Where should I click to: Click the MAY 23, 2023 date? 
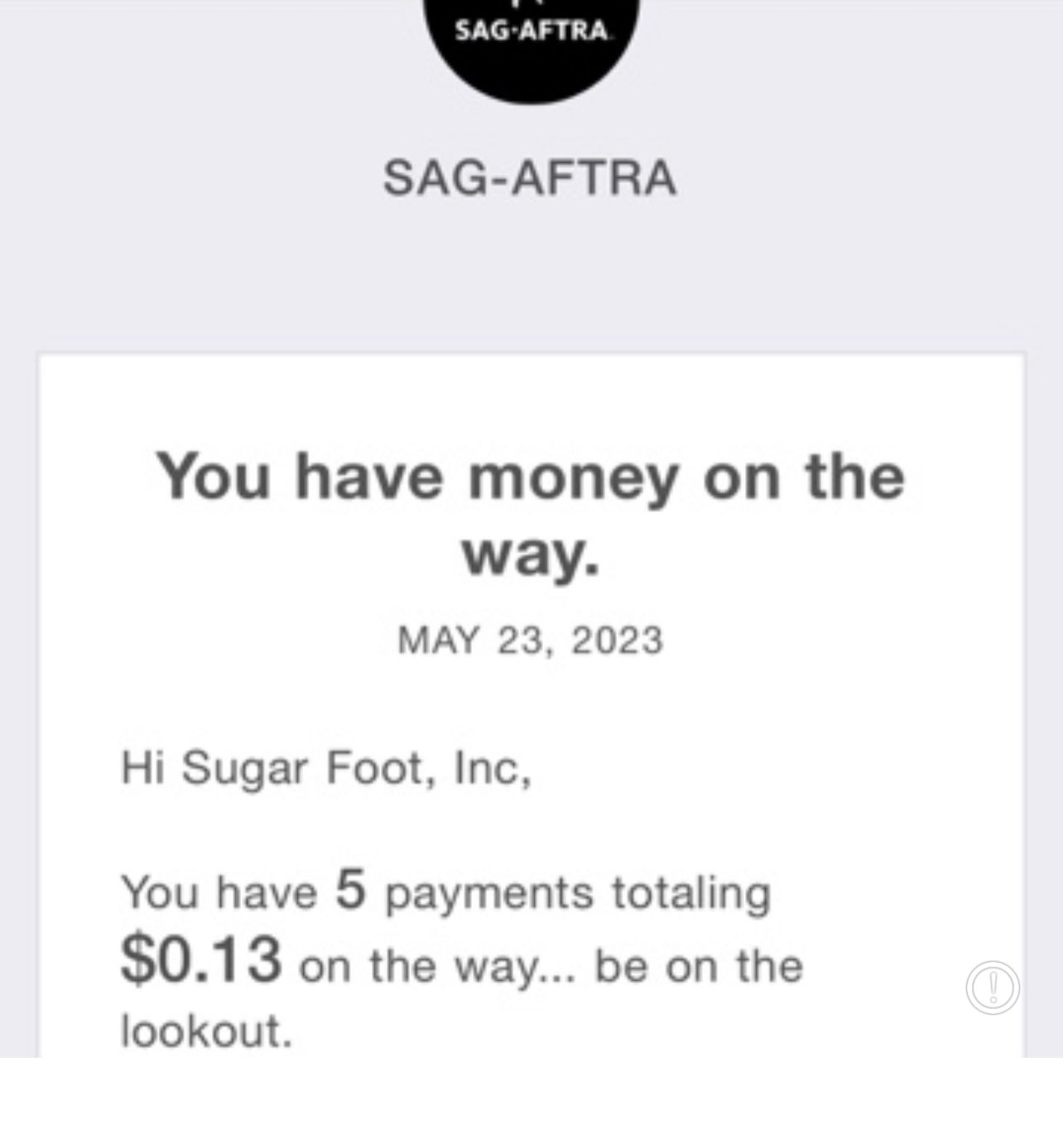(530, 641)
